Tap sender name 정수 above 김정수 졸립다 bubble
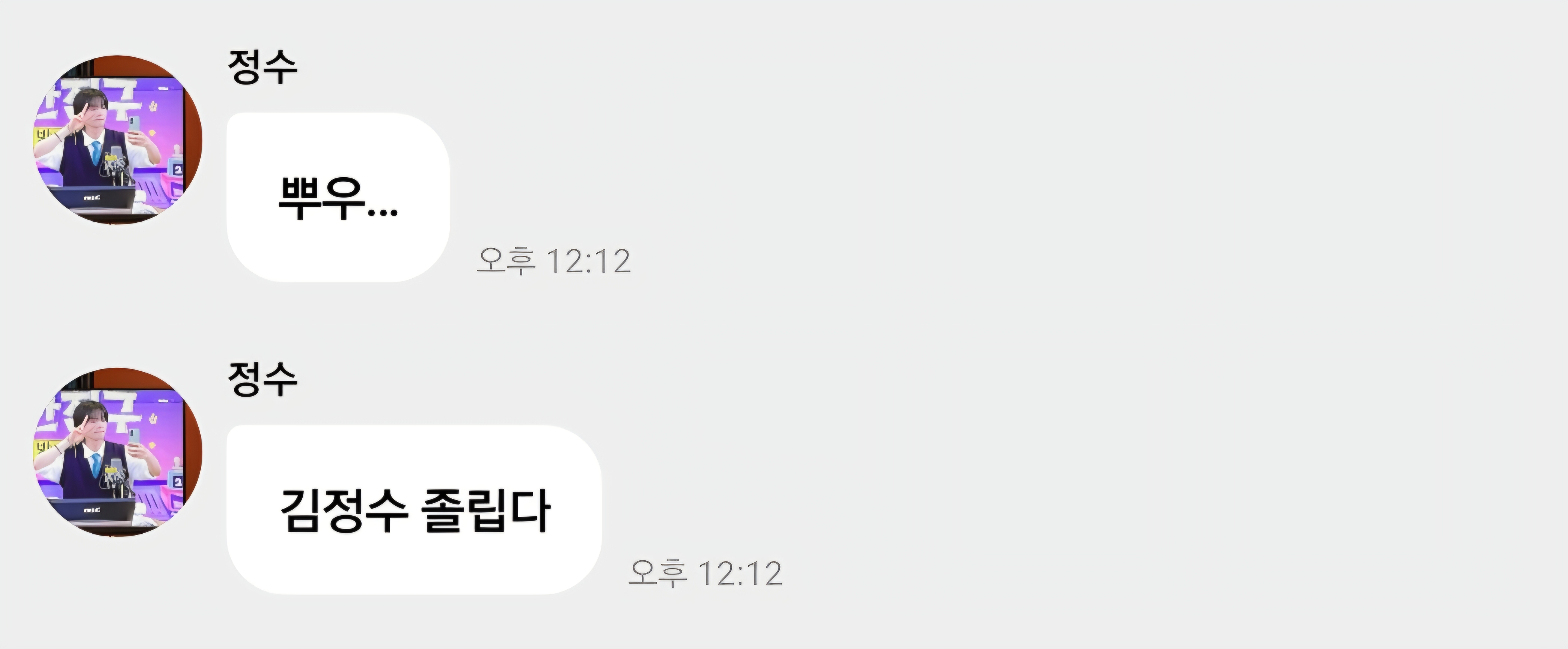Image resolution: width=1568 pixels, height=649 pixels. tap(262, 379)
